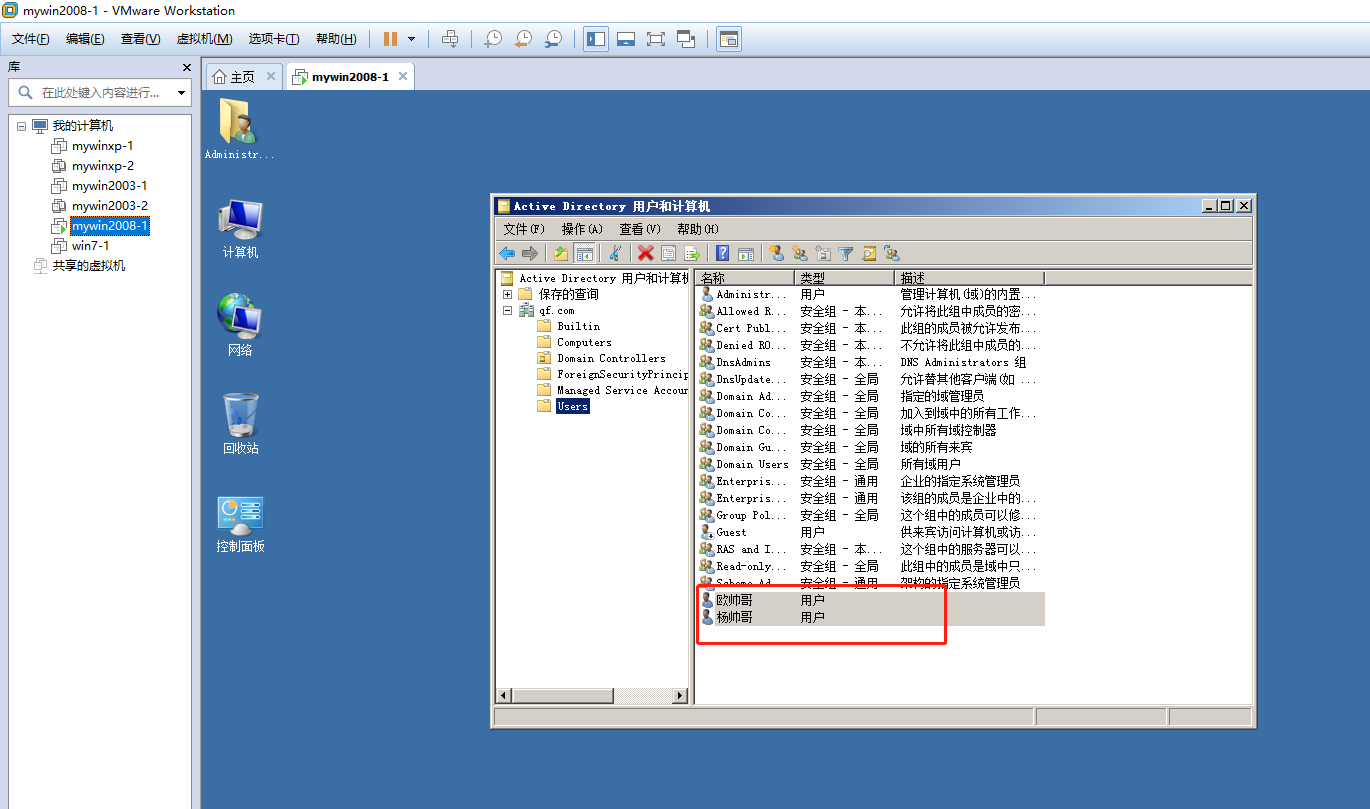Sort by the 类型 column header
The image size is (1370, 809).
click(845, 278)
